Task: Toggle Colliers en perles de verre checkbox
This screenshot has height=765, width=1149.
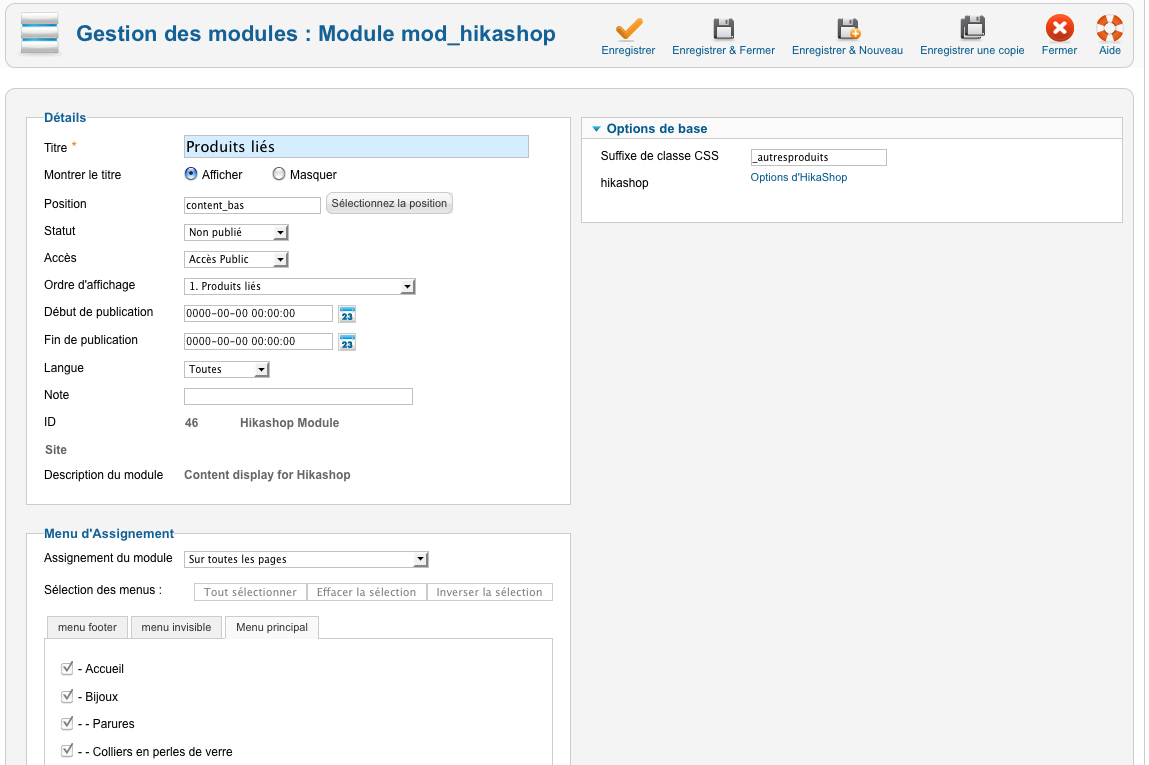Action: point(67,751)
